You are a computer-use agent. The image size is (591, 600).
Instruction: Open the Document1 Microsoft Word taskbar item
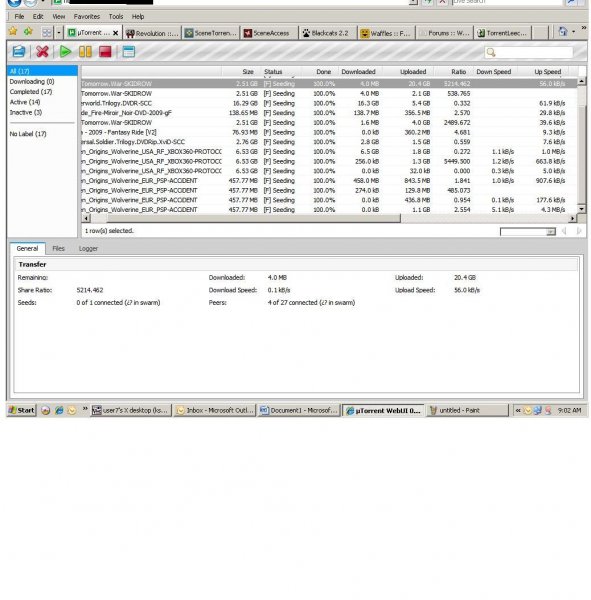(299, 410)
